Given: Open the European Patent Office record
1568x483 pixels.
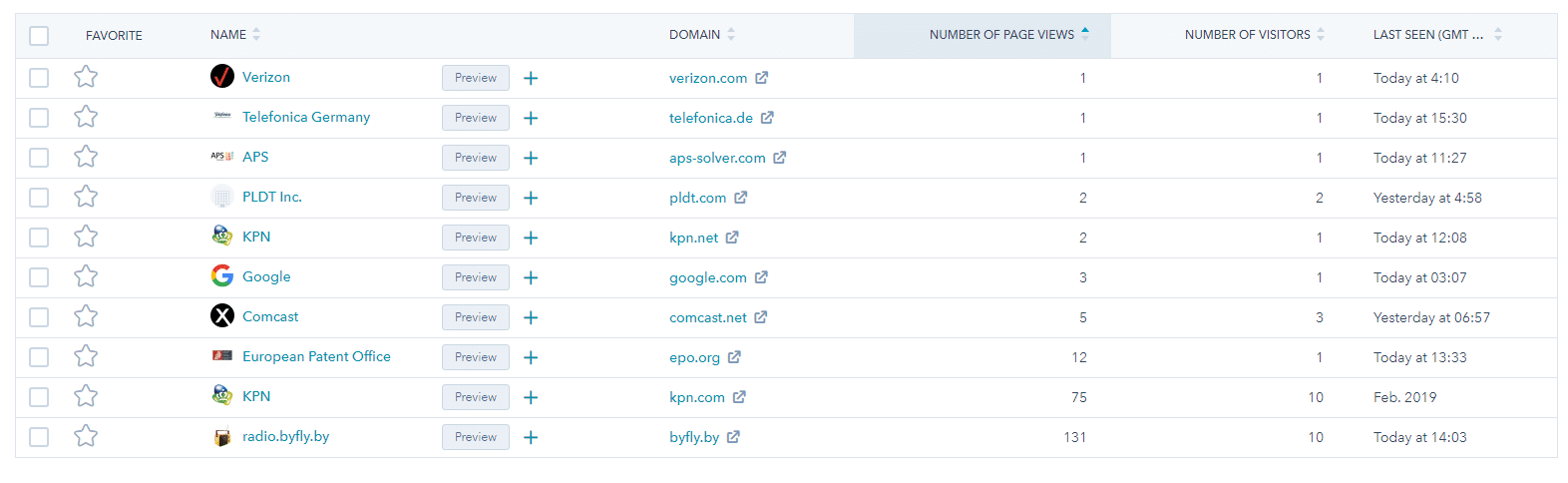Looking at the screenshot, I should pyautogui.click(x=316, y=356).
